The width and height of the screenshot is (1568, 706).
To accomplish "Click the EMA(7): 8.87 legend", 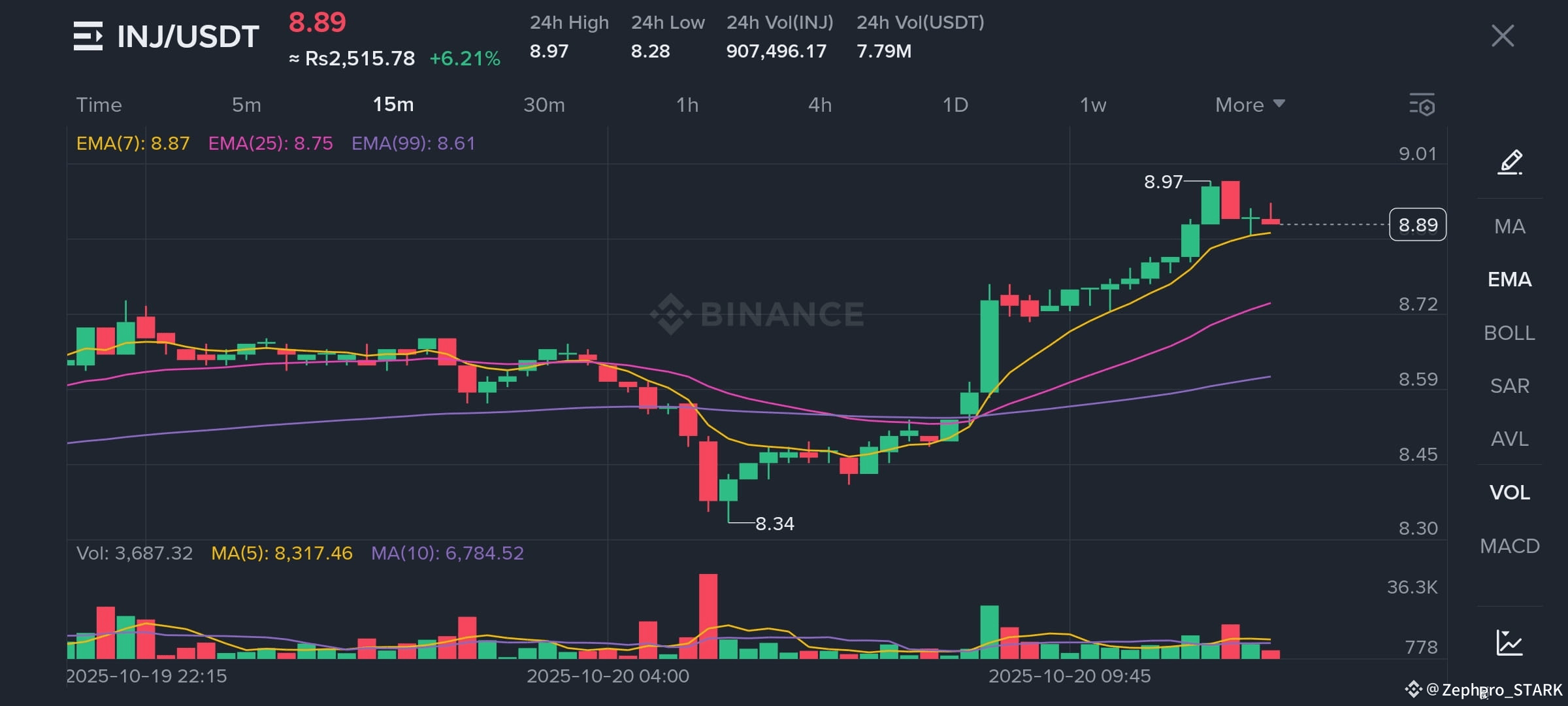I will [x=133, y=143].
